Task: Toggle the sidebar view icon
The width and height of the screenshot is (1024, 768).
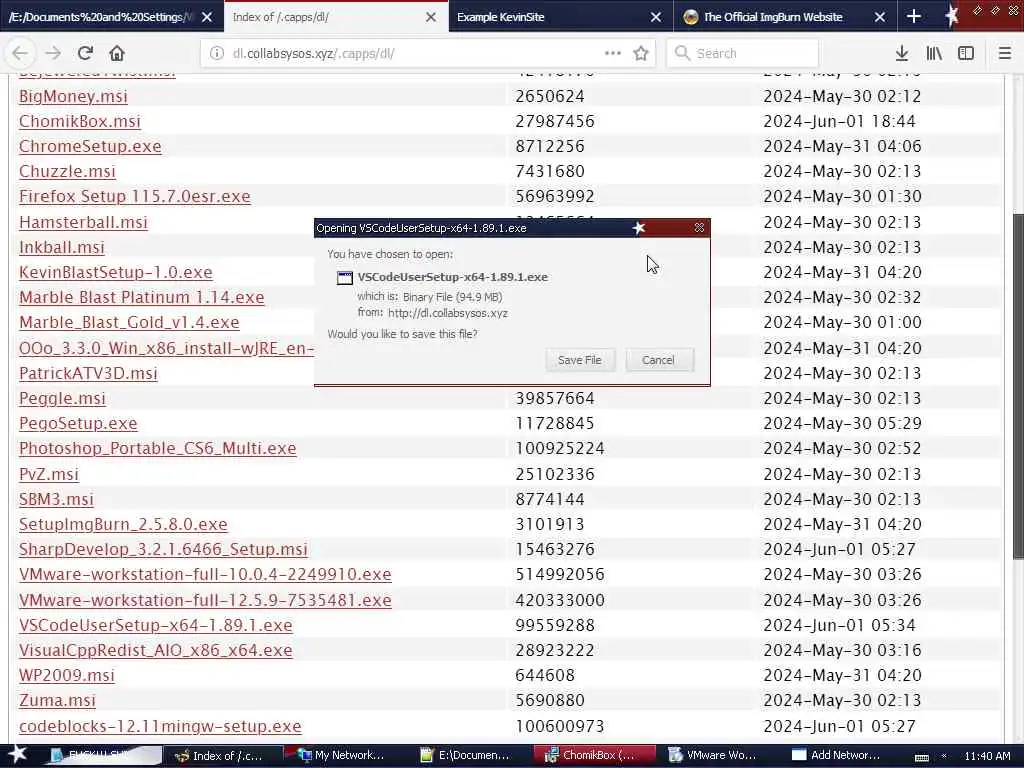Action: coord(966,53)
